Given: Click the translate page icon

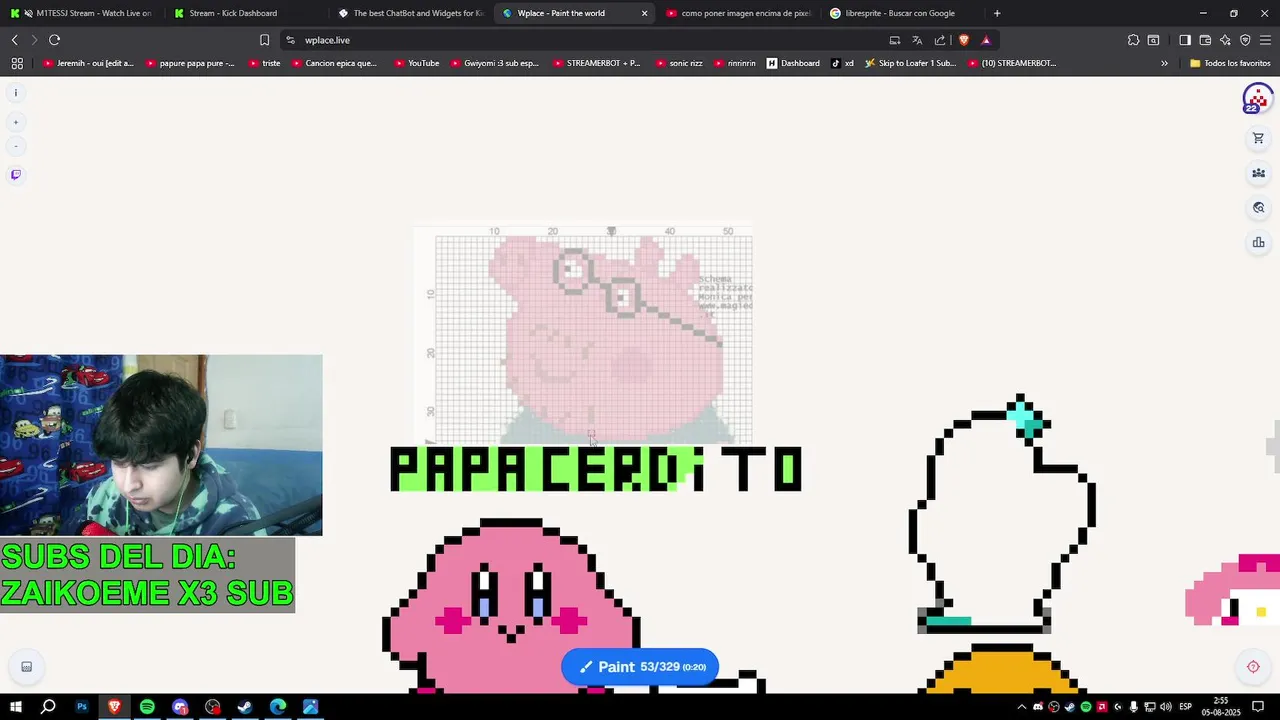Looking at the screenshot, I should [x=917, y=40].
